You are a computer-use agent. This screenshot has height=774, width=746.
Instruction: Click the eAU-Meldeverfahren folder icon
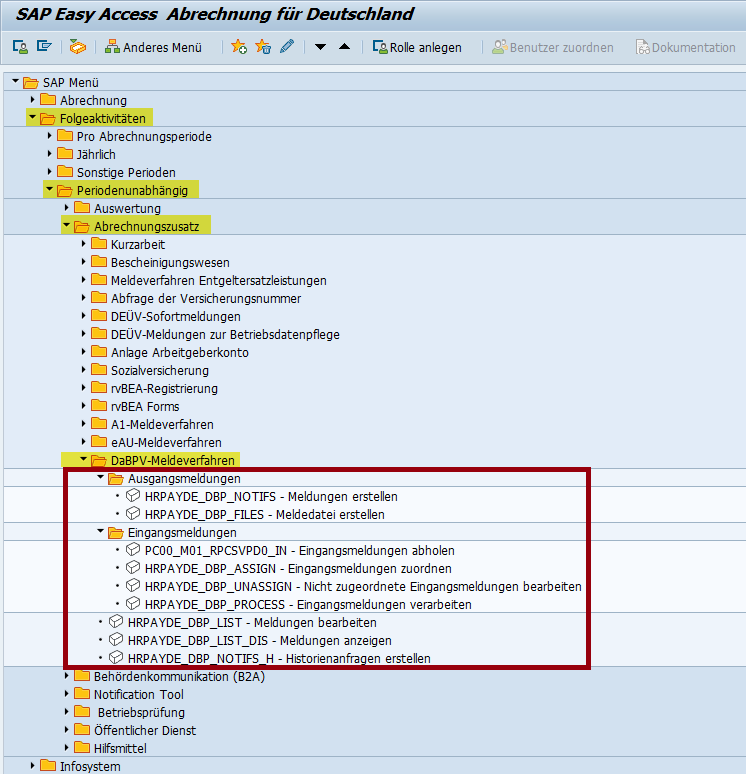click(x=99, y=441)
